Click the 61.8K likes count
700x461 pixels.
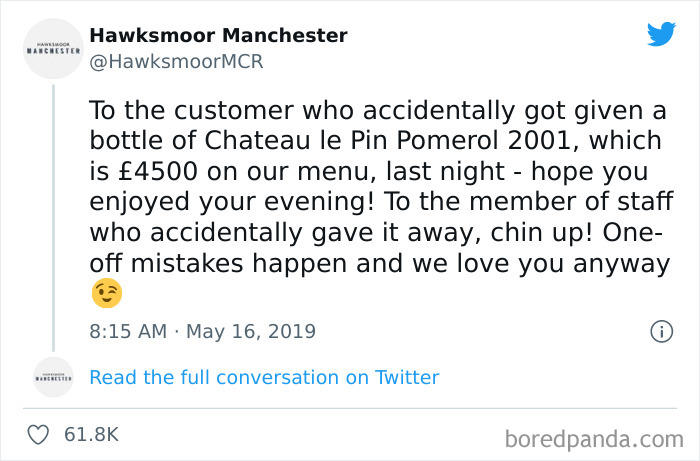pyautogui.click(x=93, y=435)
